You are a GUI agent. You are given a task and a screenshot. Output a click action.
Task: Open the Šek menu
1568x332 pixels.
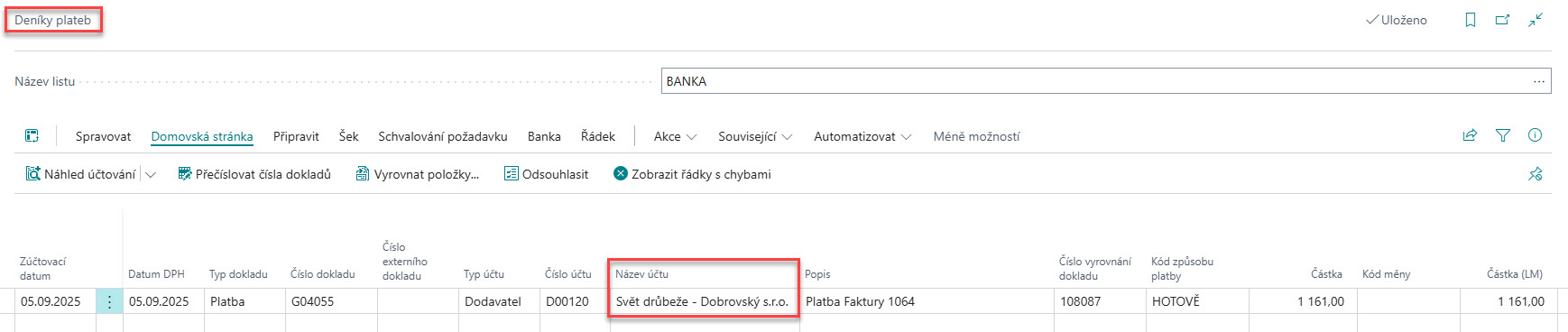coord(348,136)
